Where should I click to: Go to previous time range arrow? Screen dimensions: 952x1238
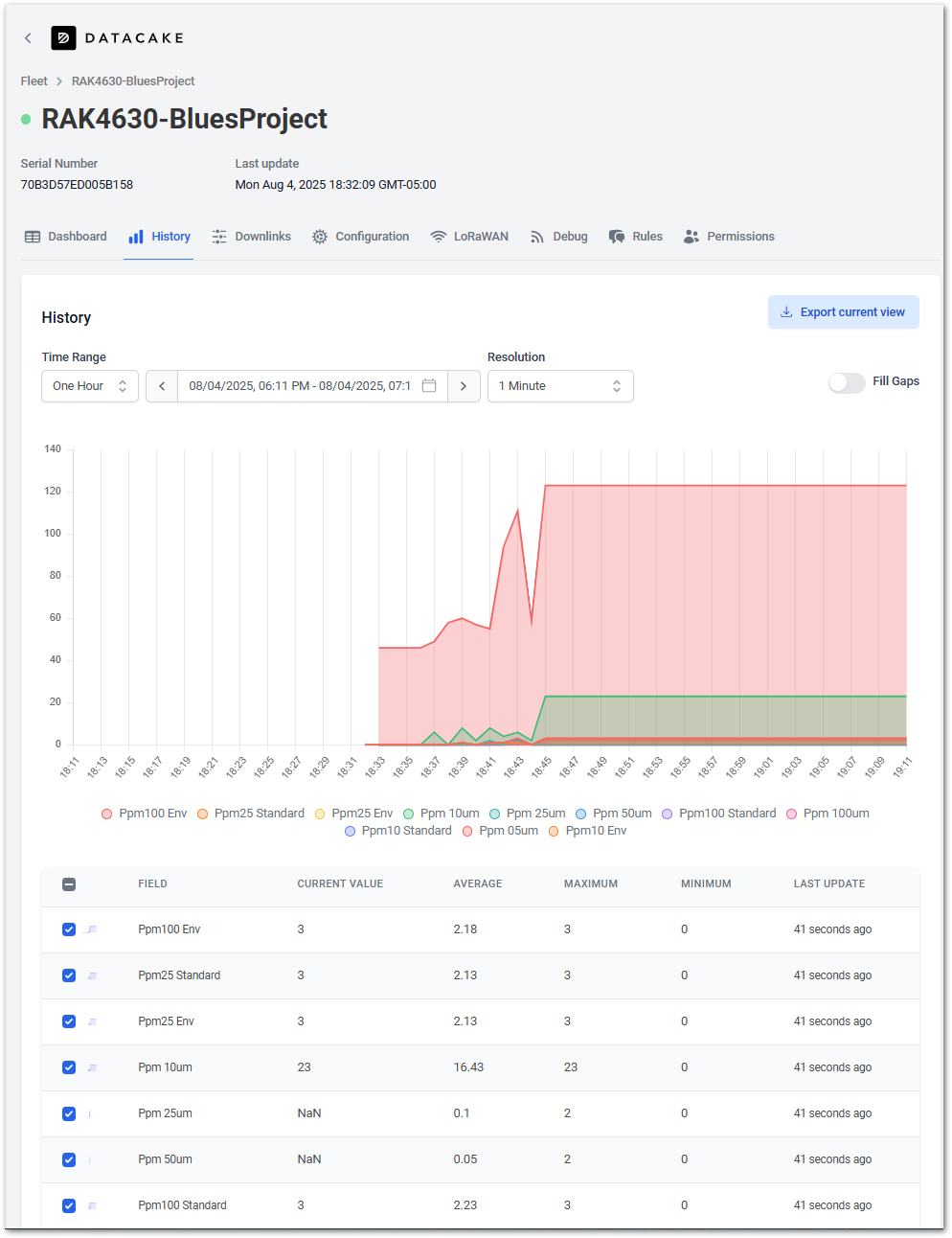pos(162,386)
